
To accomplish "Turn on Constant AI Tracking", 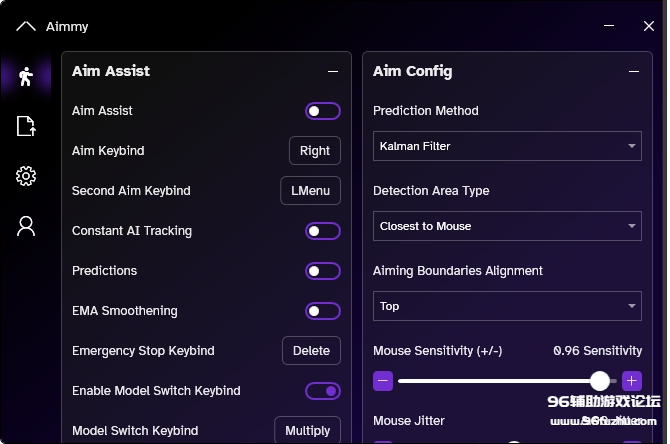I will pos(322,231).
